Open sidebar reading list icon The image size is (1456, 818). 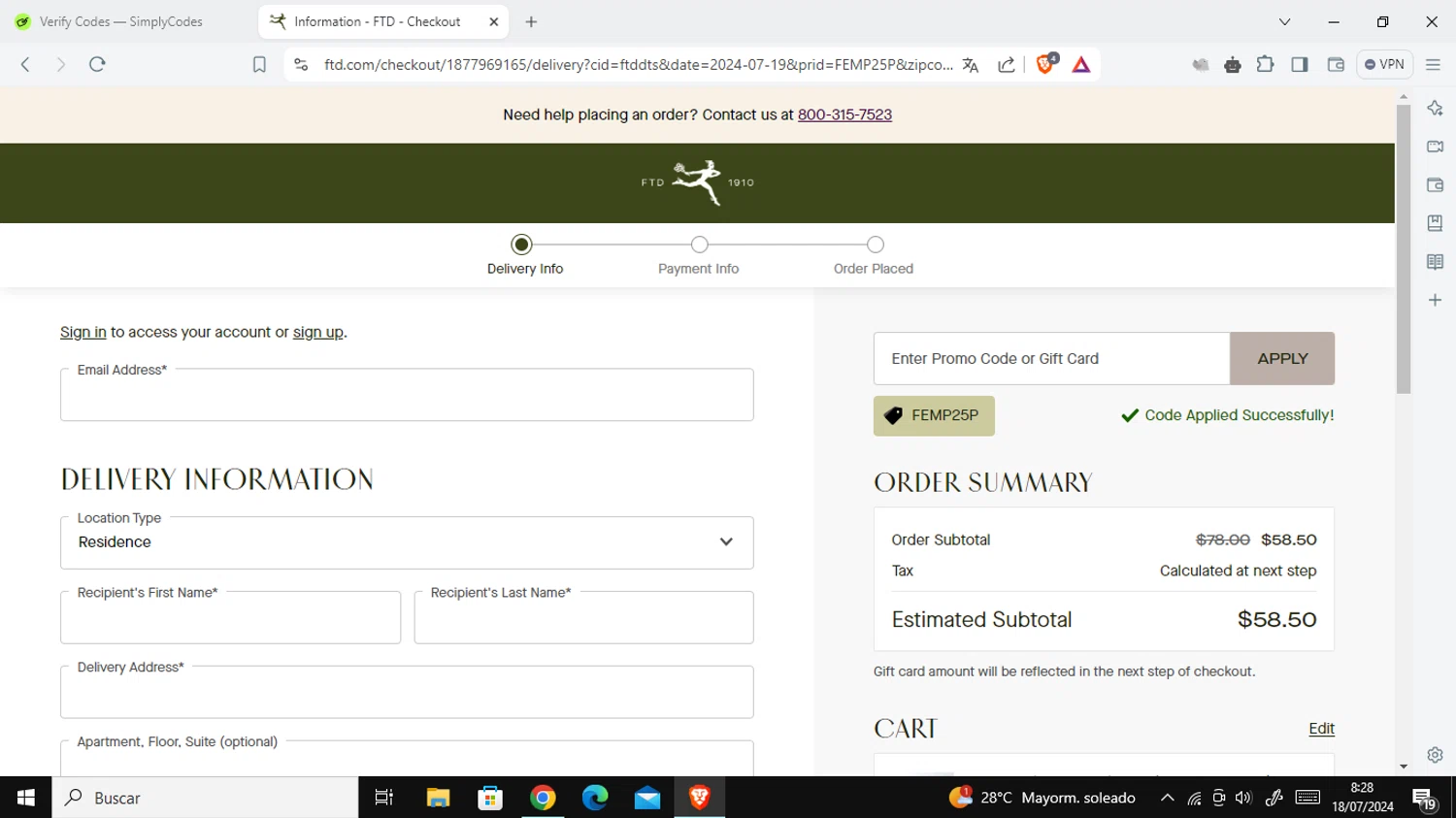(x=1435, y=262)
